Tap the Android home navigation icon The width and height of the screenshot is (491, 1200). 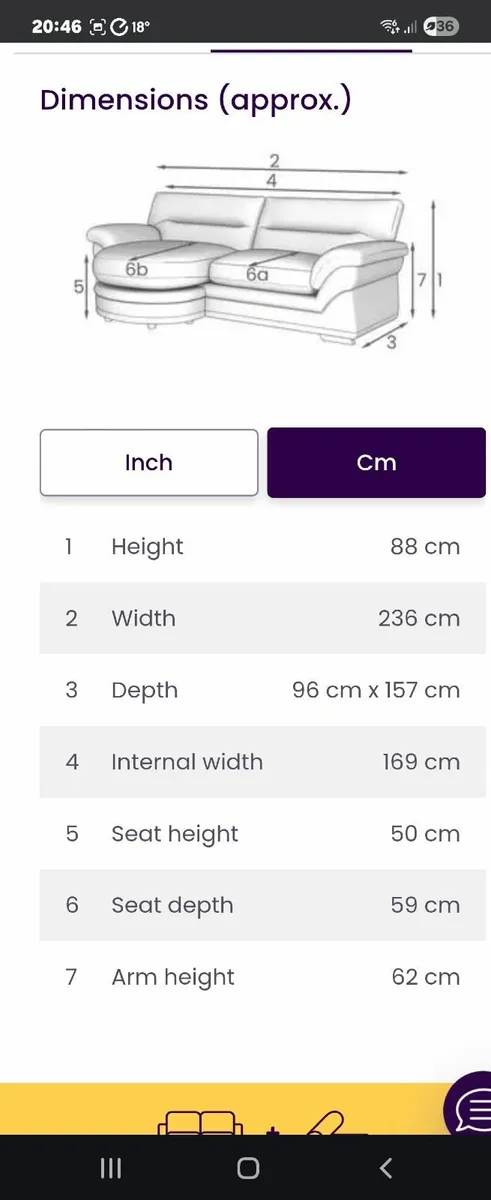pyautogui.click(x=248, y=1168)
